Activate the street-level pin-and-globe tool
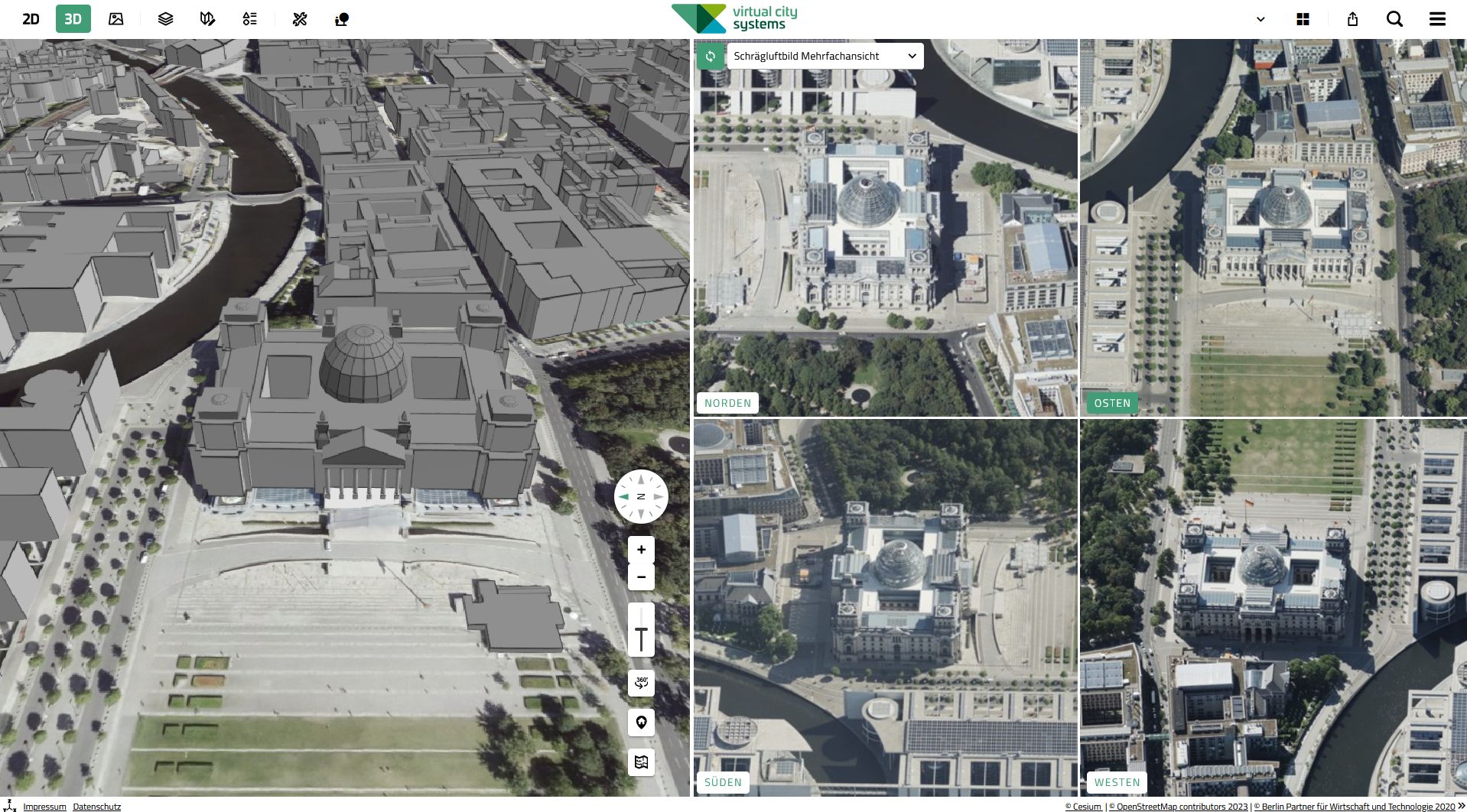Image resolution: width=1467 pixels, height=812 pixels. [x=340, y=18]
